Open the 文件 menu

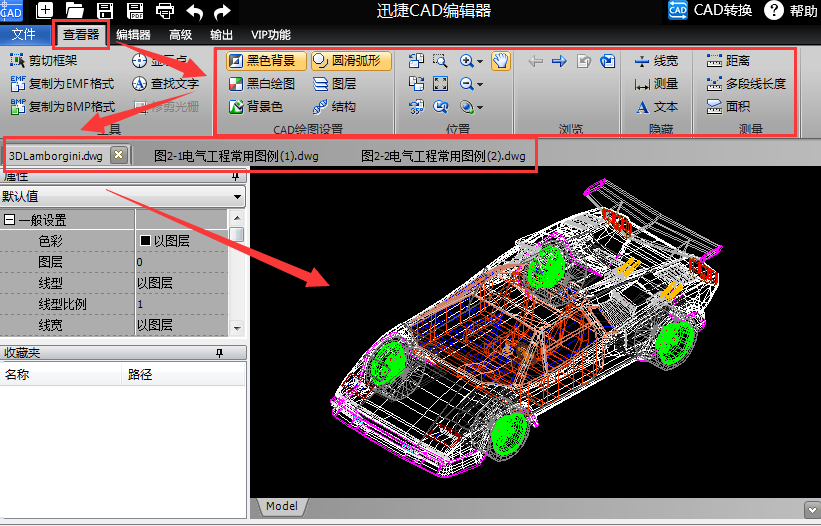point(24,35)
